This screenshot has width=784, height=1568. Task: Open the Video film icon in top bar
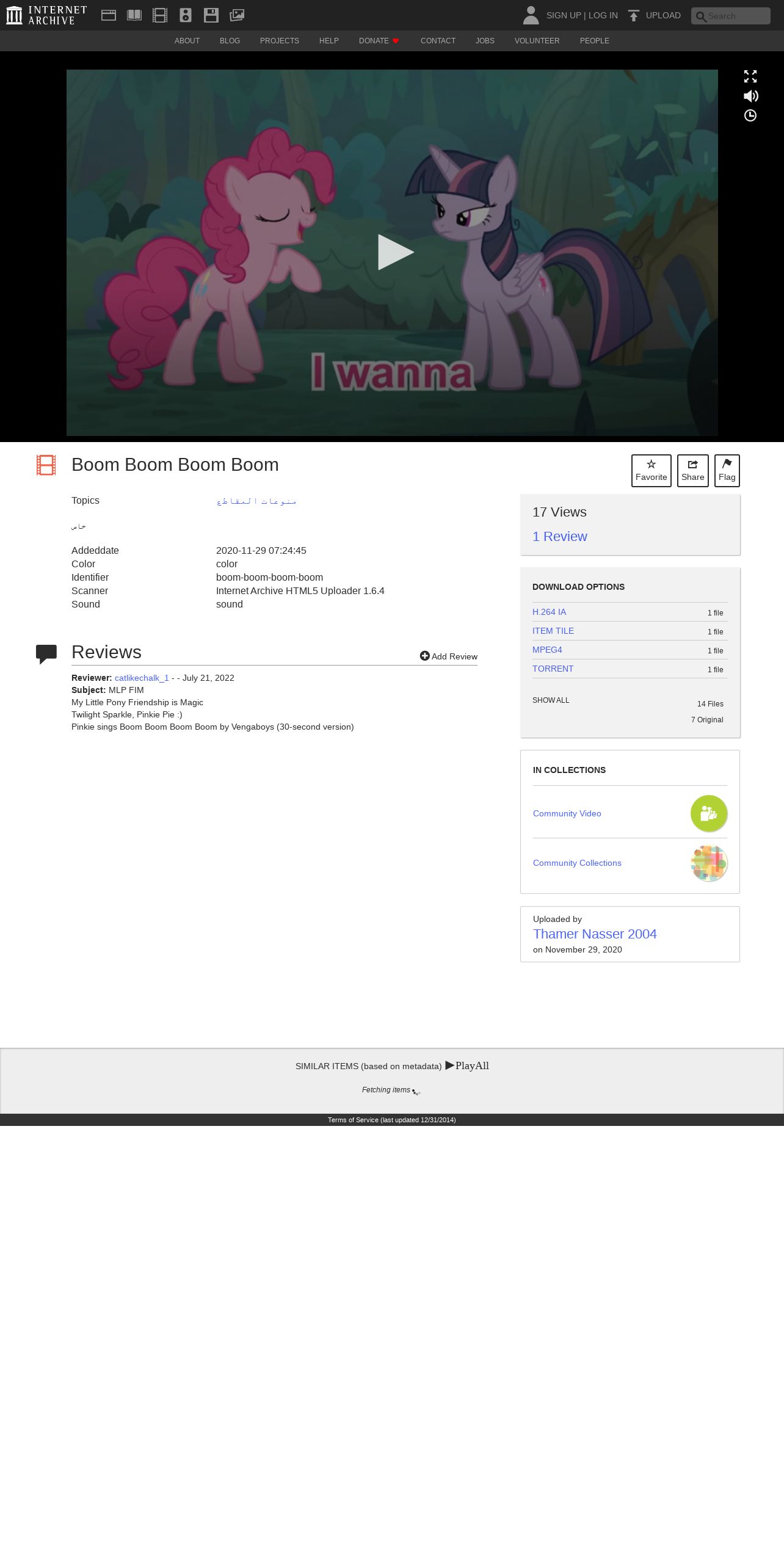pyautogui.click(x=160, y=15)
